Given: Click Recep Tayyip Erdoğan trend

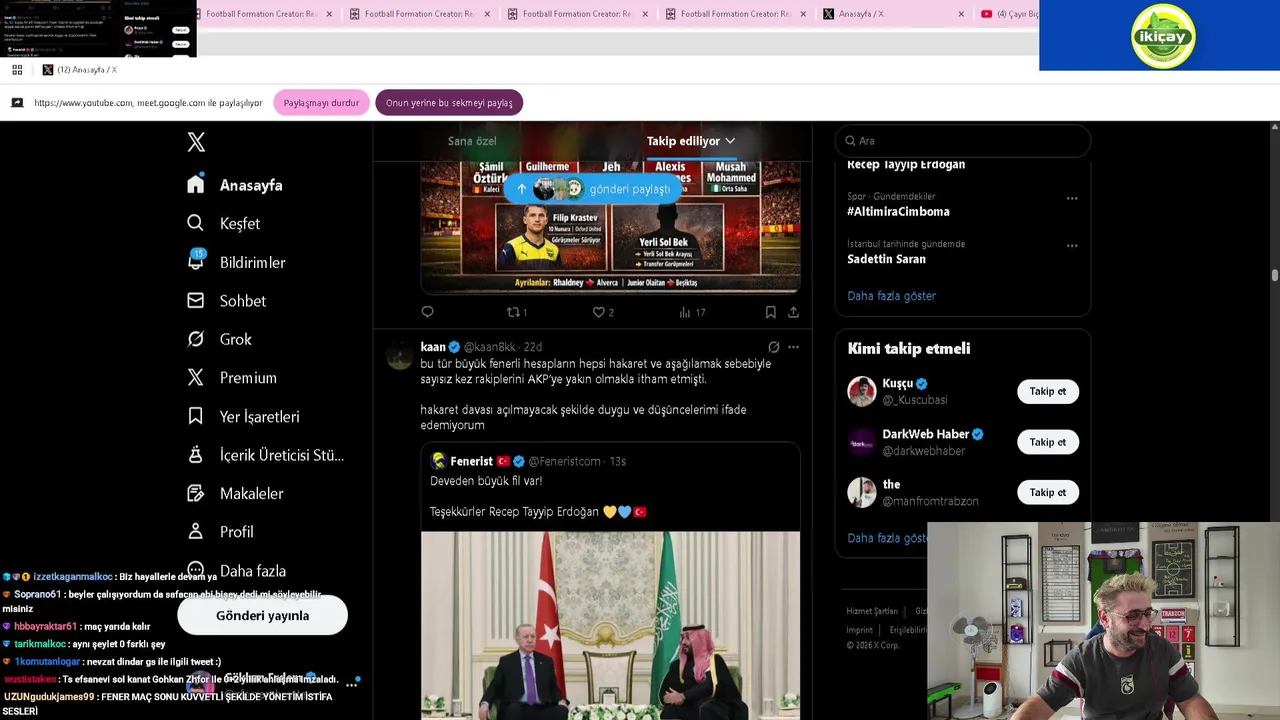Looking at the screenshot, I should click(906, 164).
